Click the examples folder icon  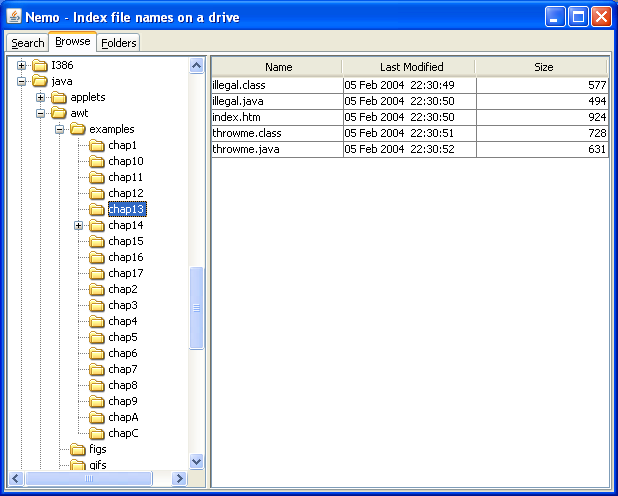pyautogui.click(x=78, y=129)
